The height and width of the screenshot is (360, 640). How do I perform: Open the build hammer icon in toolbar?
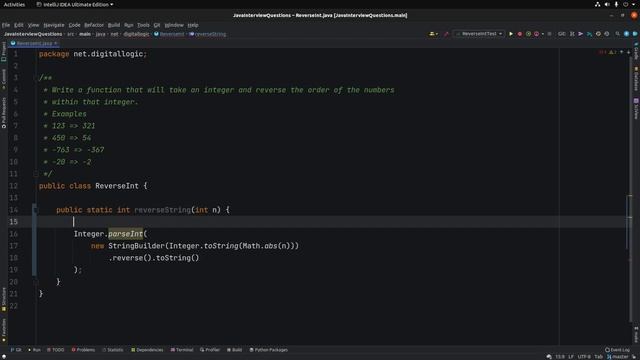pos(446,34)
